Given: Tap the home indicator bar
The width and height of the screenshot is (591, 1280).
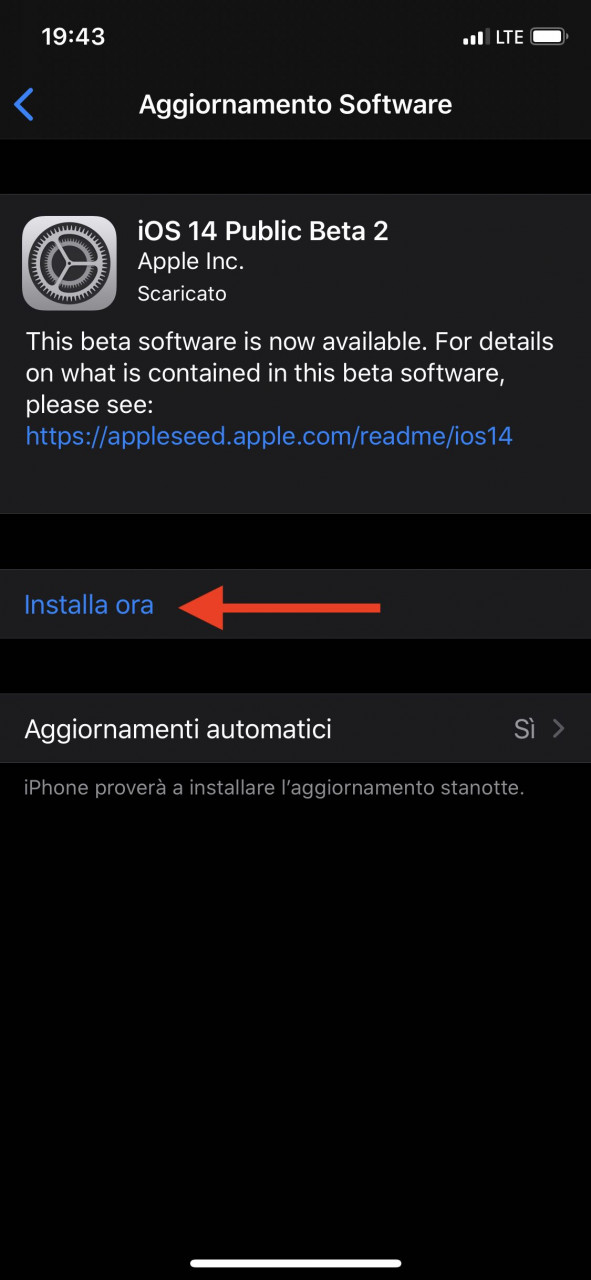Looking at the screenshot, I should tap(295, 1263).
